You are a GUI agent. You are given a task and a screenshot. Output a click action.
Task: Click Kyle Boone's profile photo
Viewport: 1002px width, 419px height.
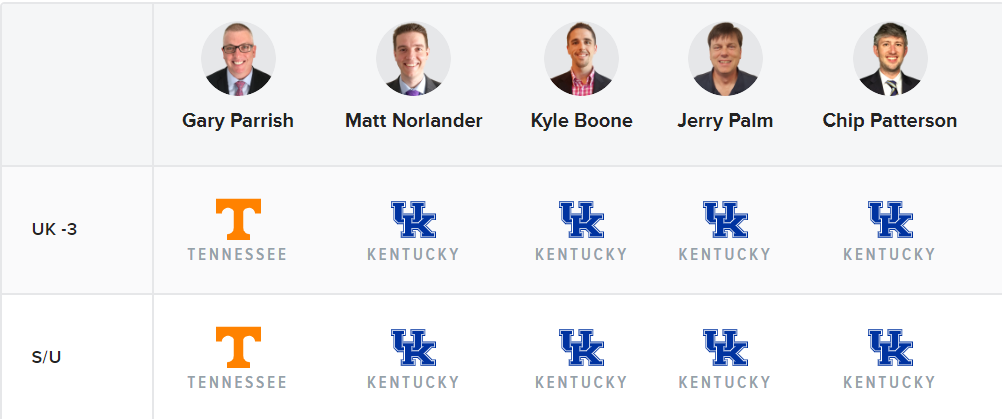coord(582,59)
